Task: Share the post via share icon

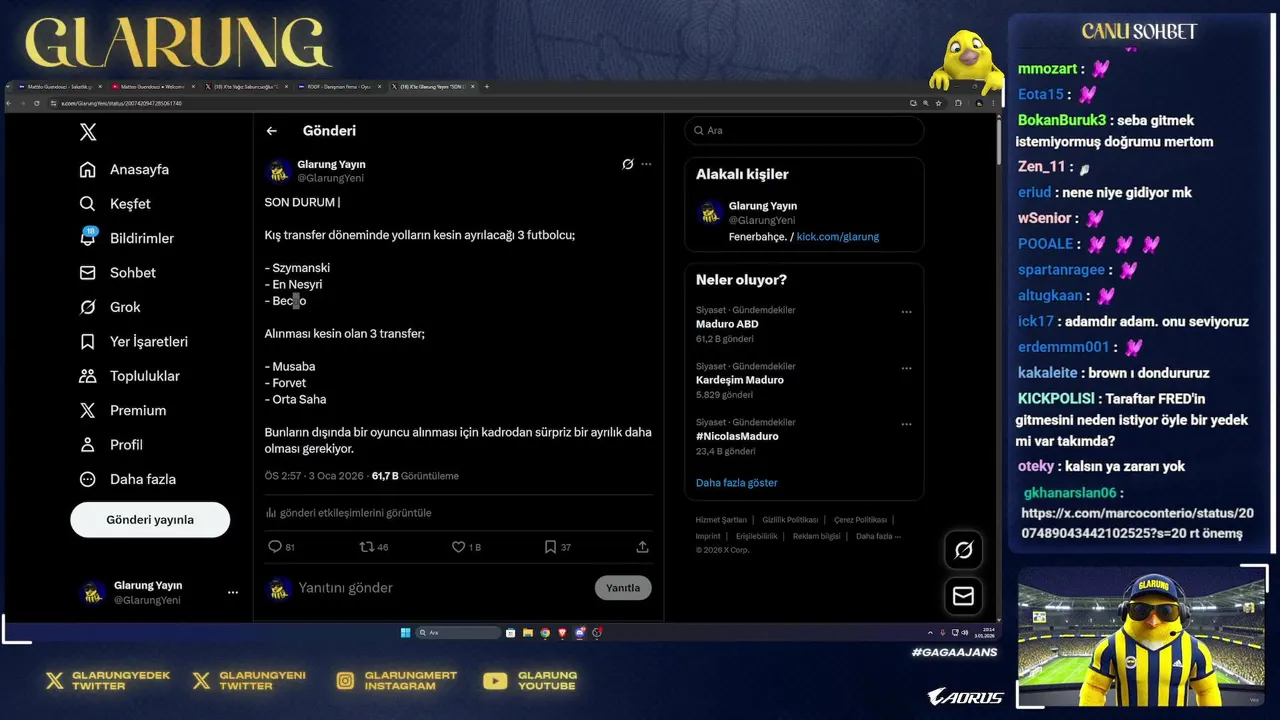Action: click(x=642, y=547)
